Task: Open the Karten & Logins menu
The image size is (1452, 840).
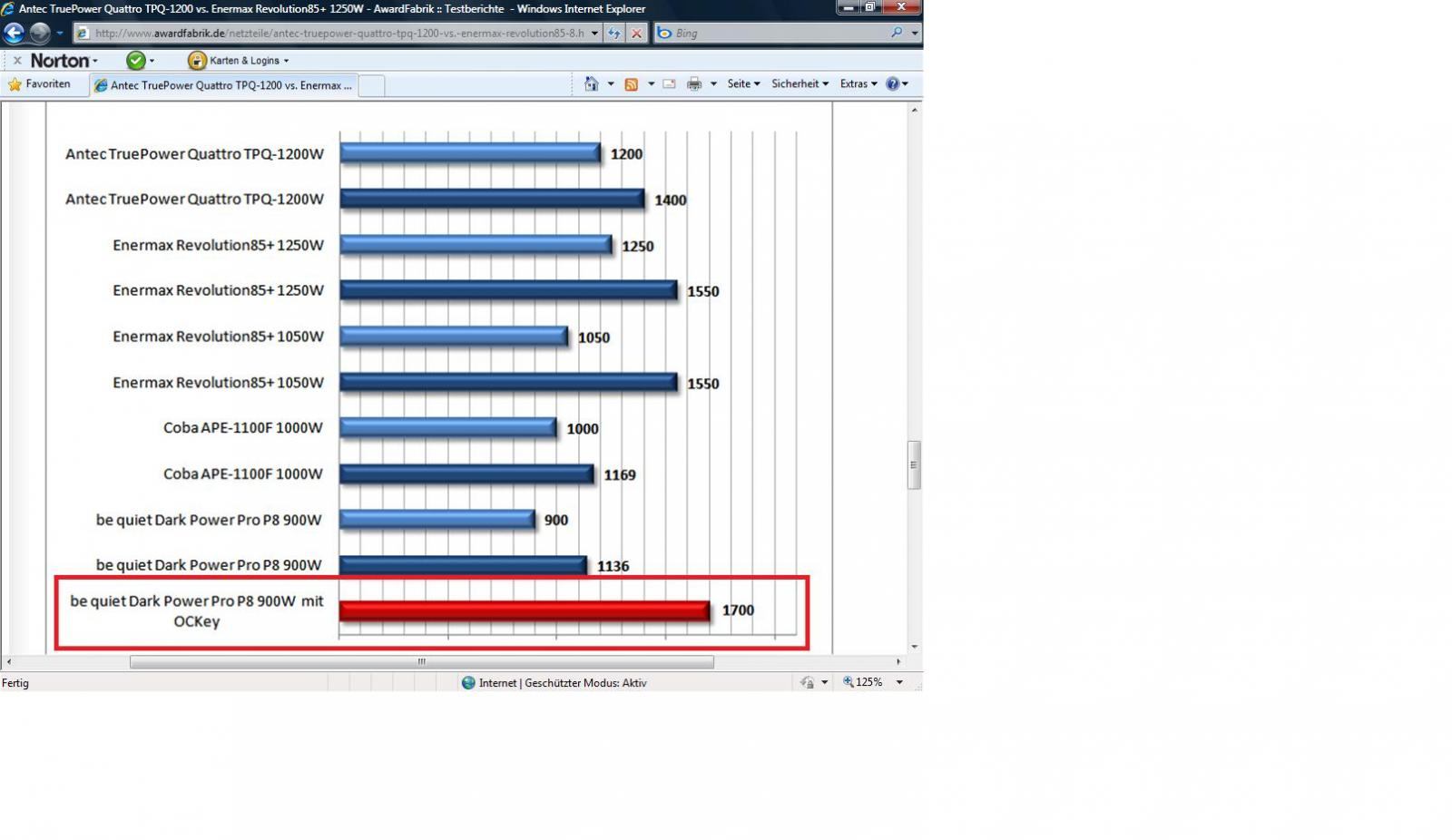Action: coord(249,61)
